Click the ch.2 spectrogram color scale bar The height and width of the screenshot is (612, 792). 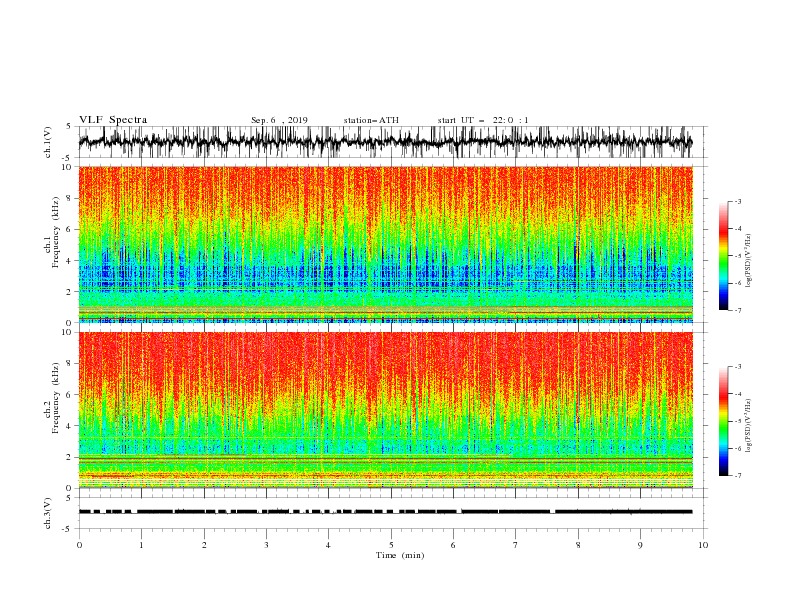click(723, 421)
